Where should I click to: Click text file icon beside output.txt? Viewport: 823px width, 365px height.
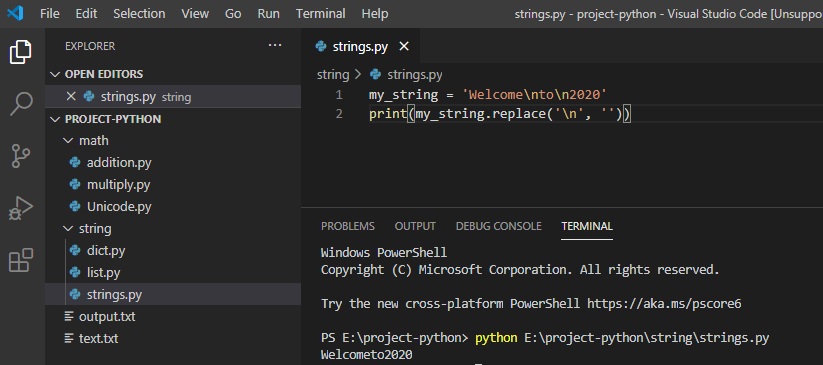coord(69,317)
